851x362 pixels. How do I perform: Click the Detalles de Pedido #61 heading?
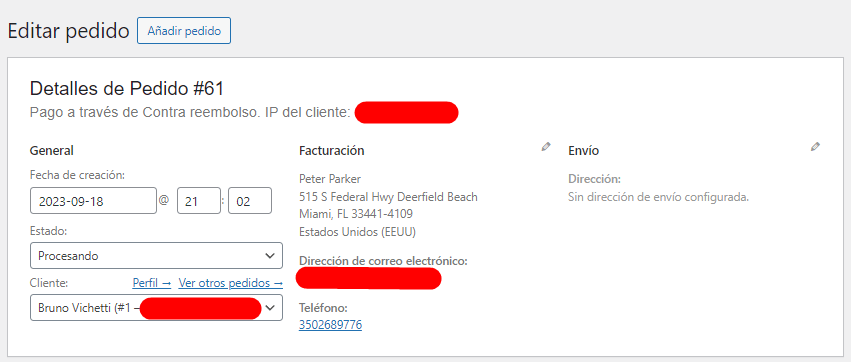coord(126,88)
